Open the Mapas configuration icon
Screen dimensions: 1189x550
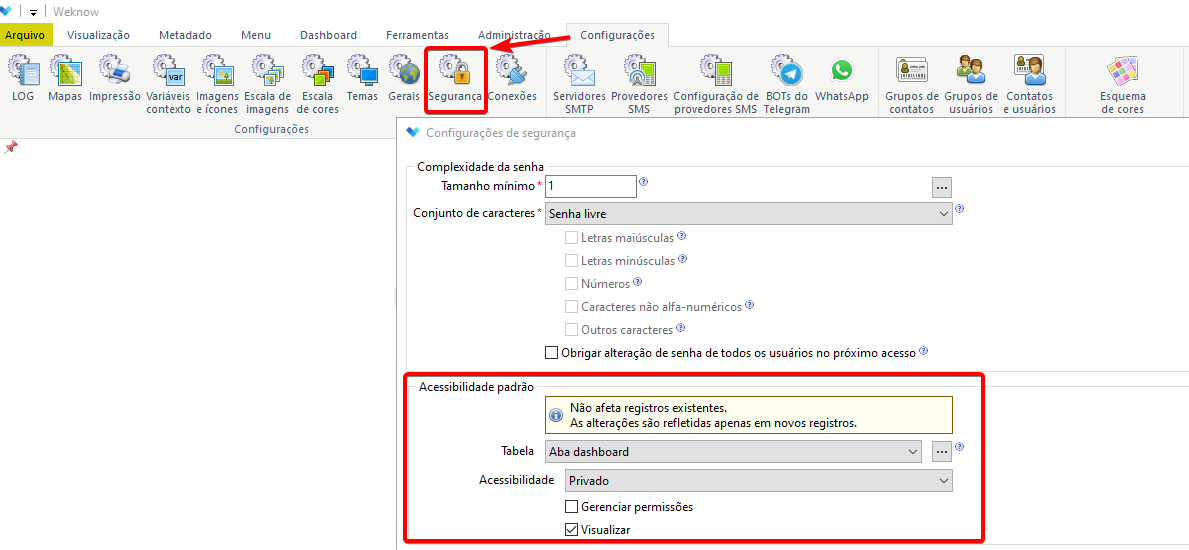(65, 80)
